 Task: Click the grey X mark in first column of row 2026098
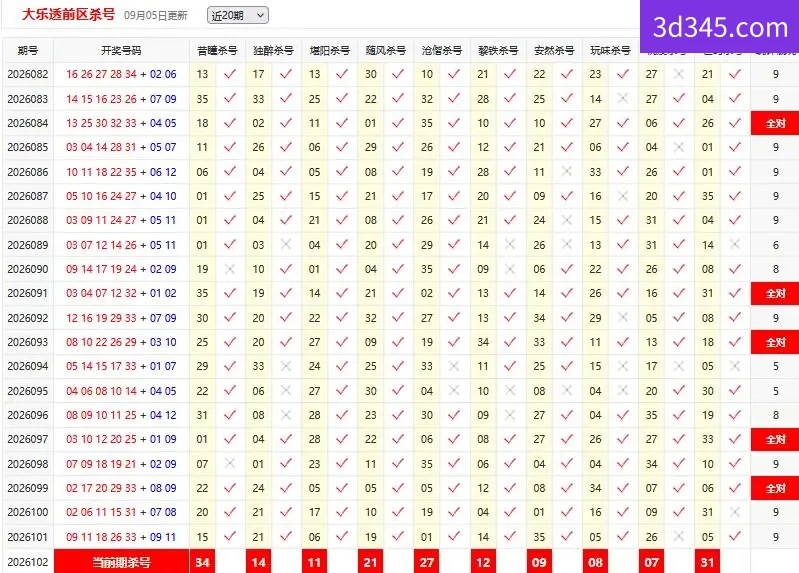(230, 463)
